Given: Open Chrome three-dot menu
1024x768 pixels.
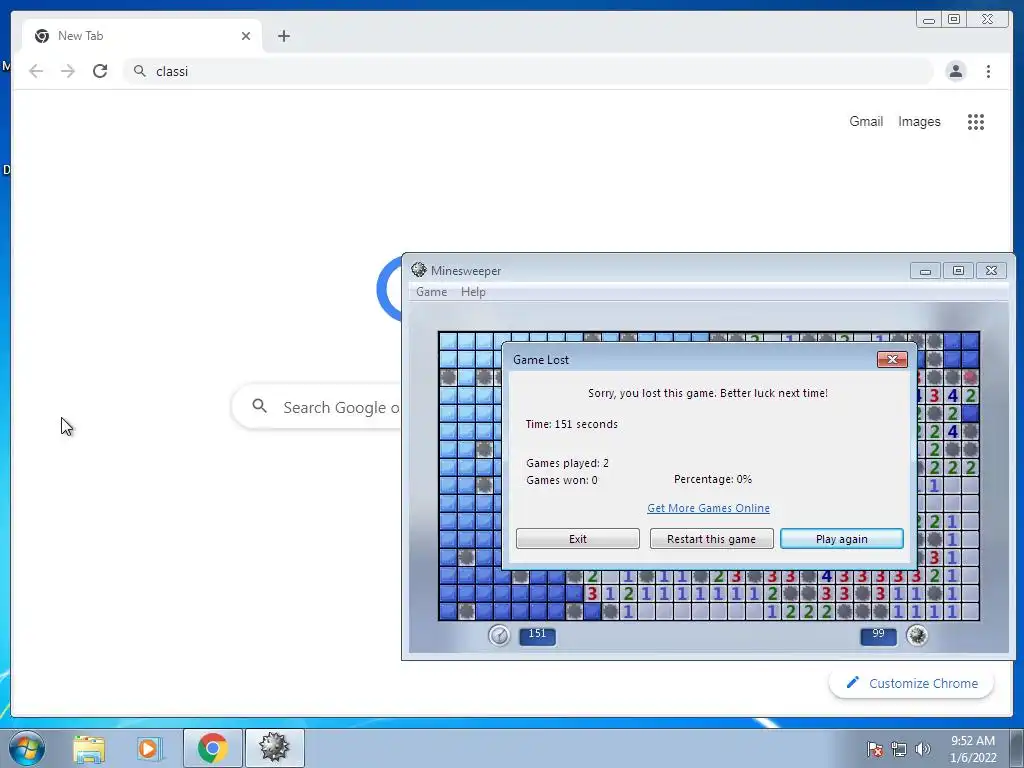Looking at the screenshot, I should point(988,71).
